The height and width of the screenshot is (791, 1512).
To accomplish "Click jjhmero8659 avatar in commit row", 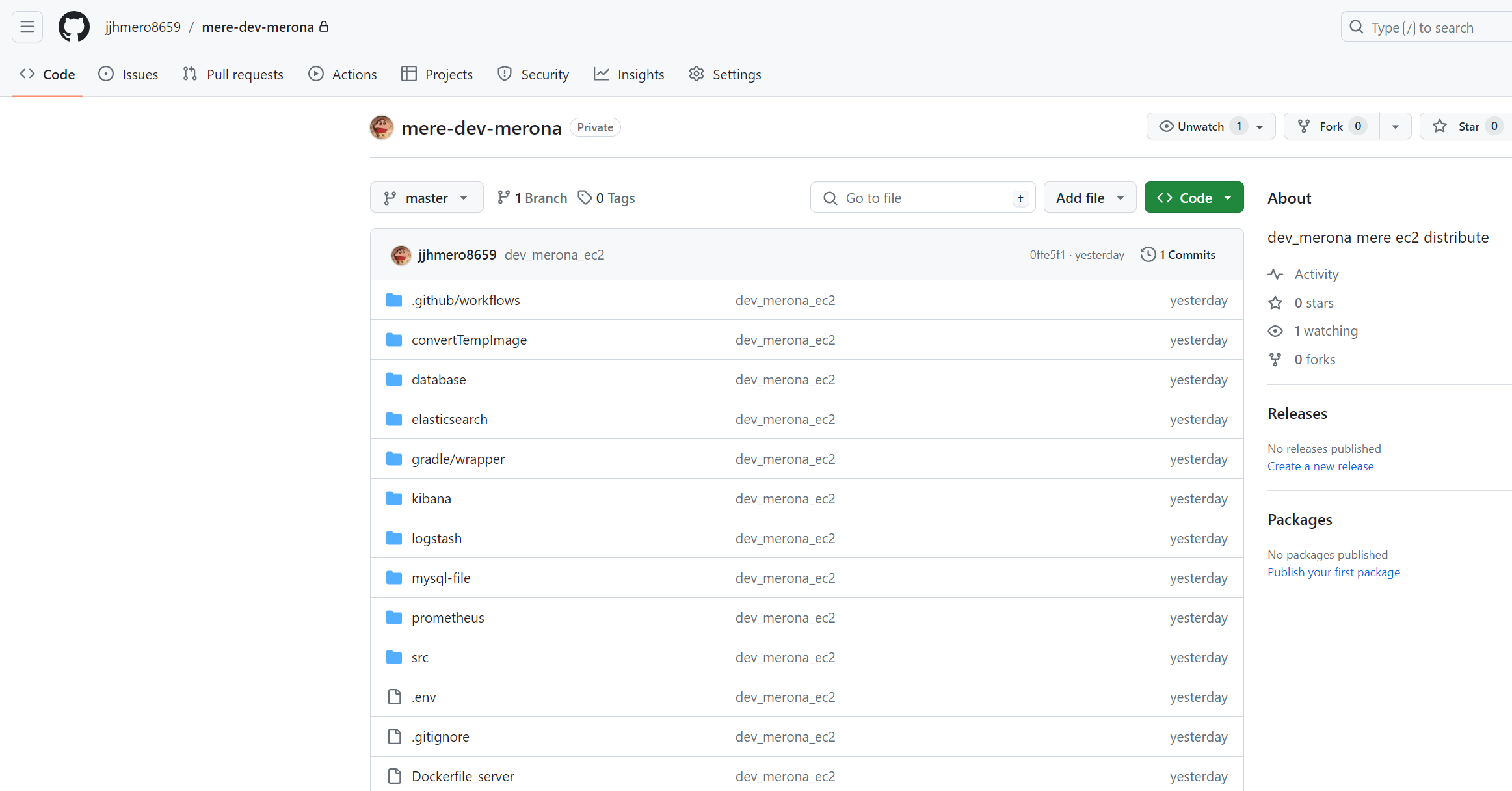I will point(401,255).
